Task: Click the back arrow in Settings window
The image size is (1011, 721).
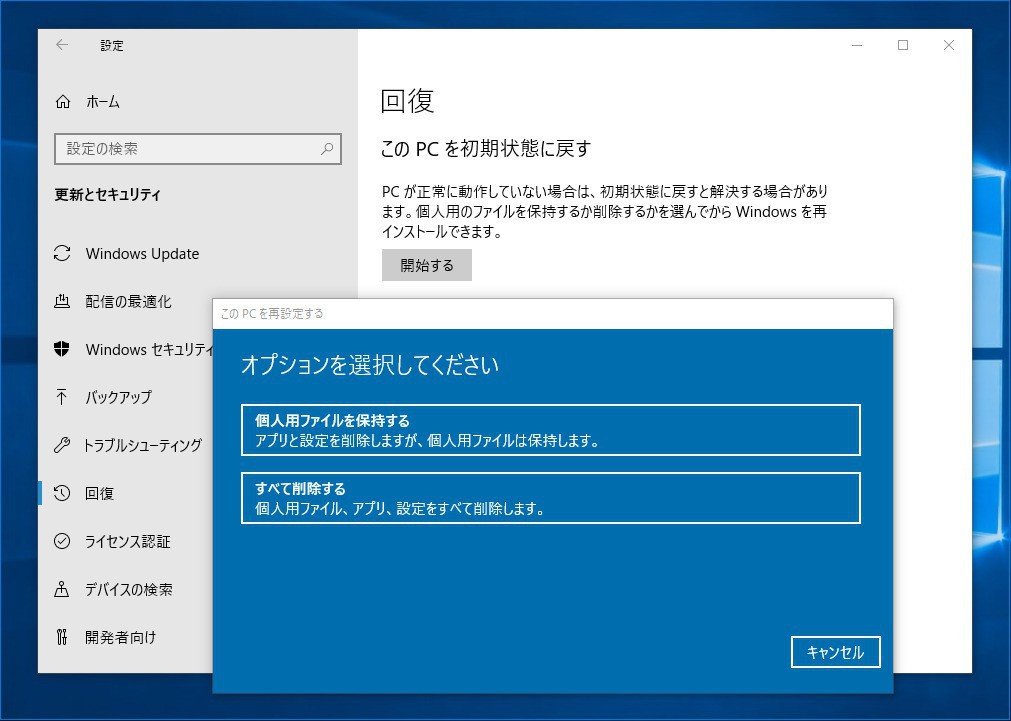Action: point(62,44)
